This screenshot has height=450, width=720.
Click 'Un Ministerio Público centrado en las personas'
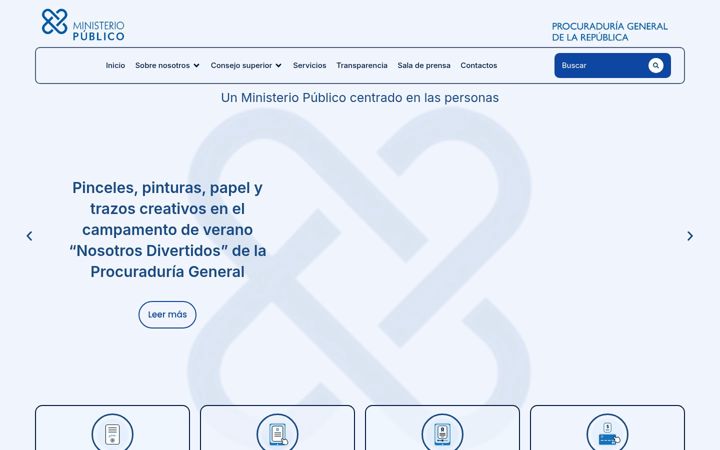click(x=360, y=98)
